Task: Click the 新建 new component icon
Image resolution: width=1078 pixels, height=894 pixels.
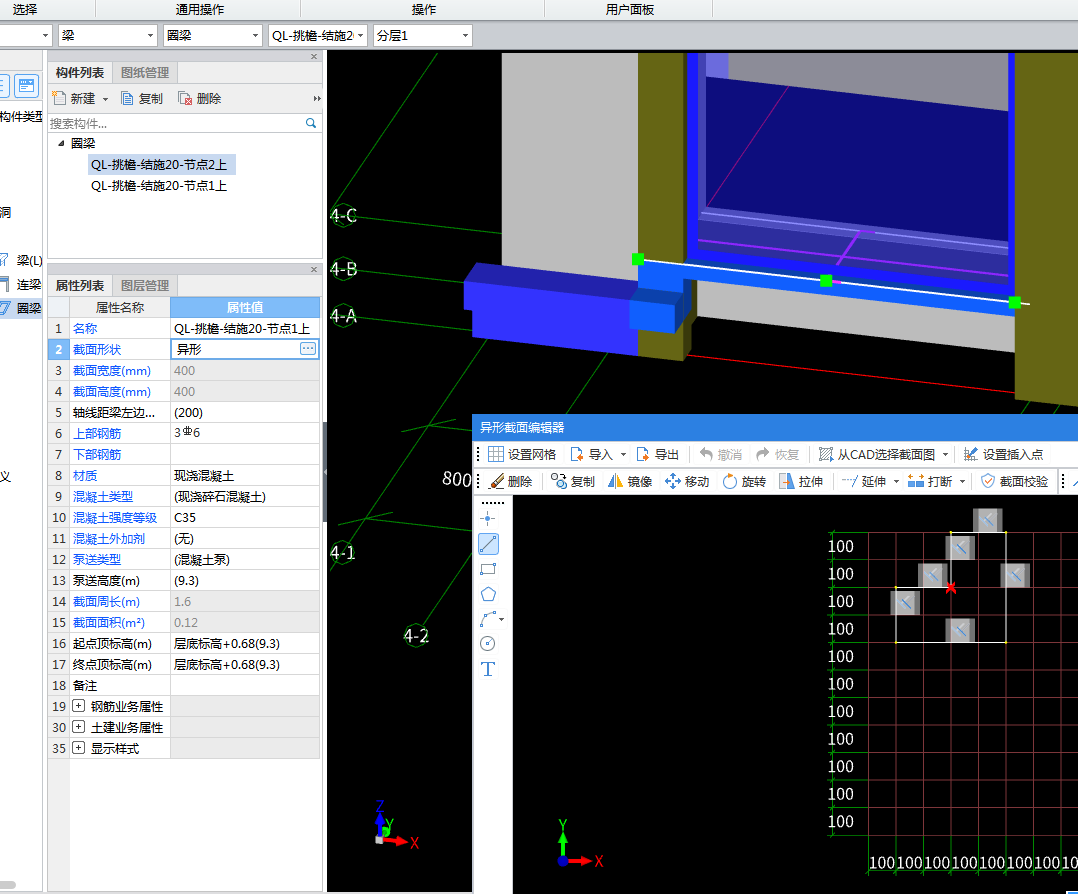Action: [x=59, y=98]
